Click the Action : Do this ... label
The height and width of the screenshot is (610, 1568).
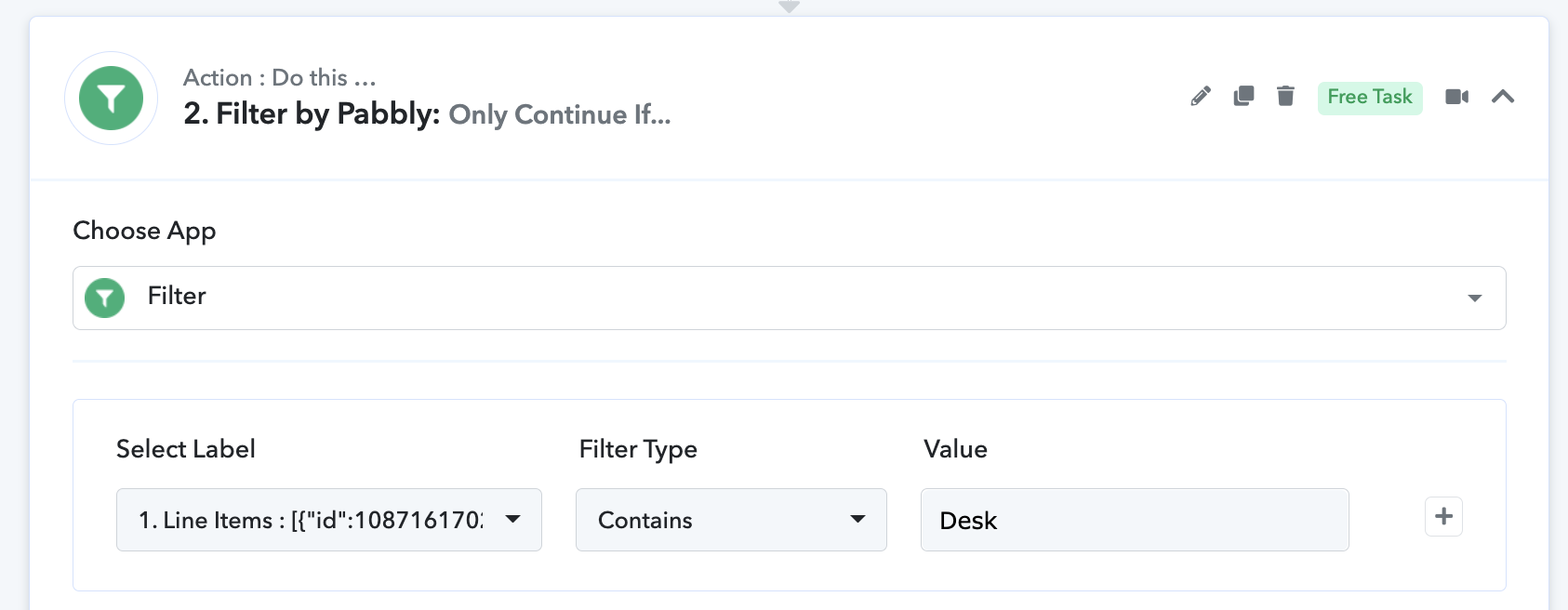pos(280,77)
